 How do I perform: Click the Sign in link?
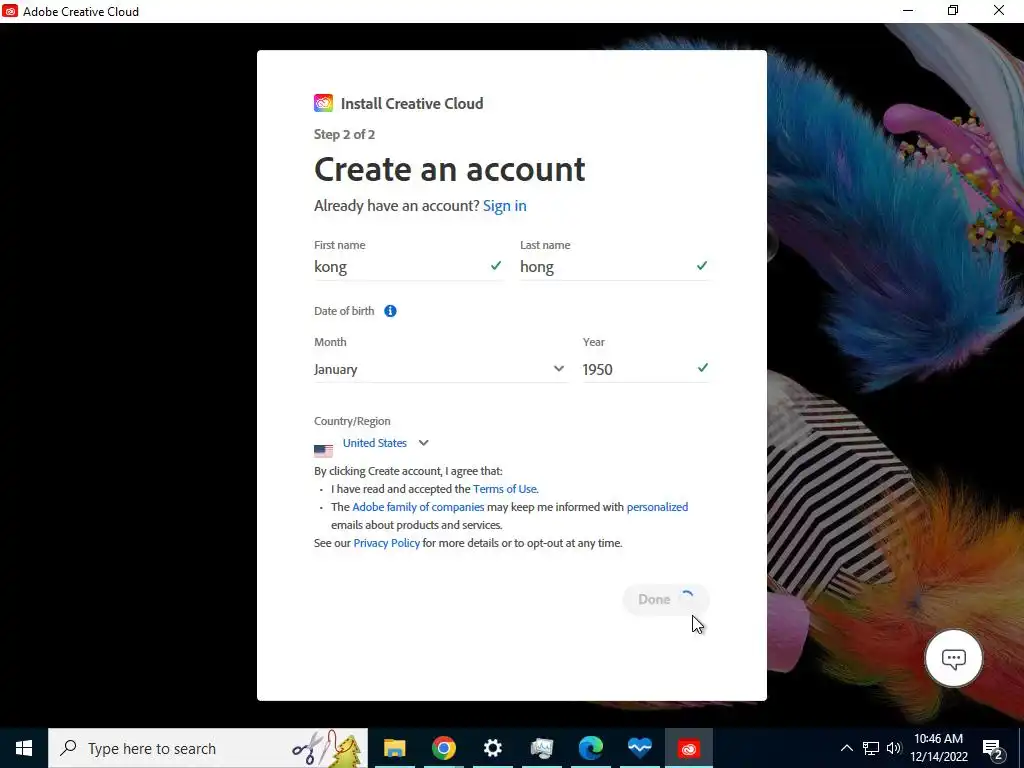click(x=504, y=206)
